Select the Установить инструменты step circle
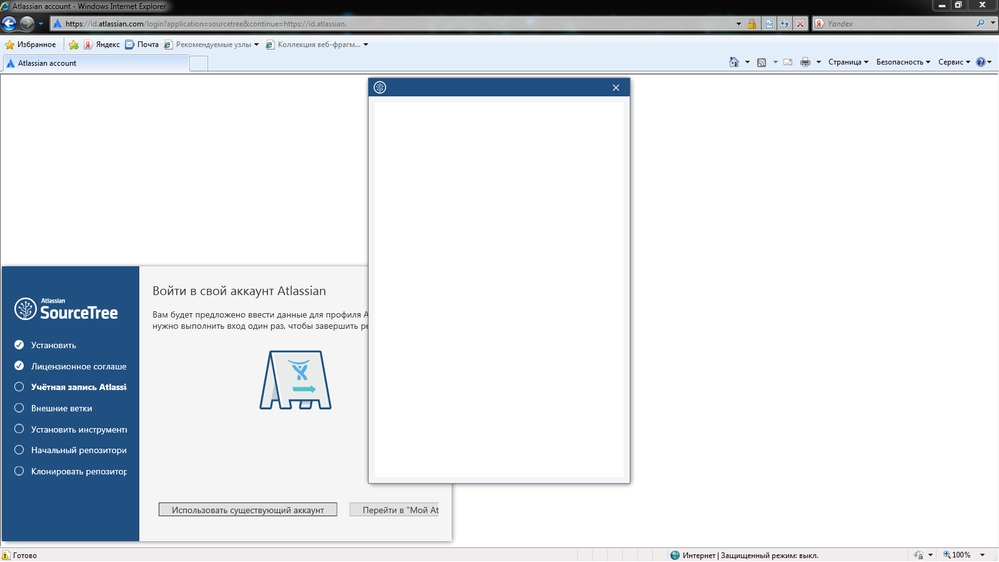 point(19,429)
